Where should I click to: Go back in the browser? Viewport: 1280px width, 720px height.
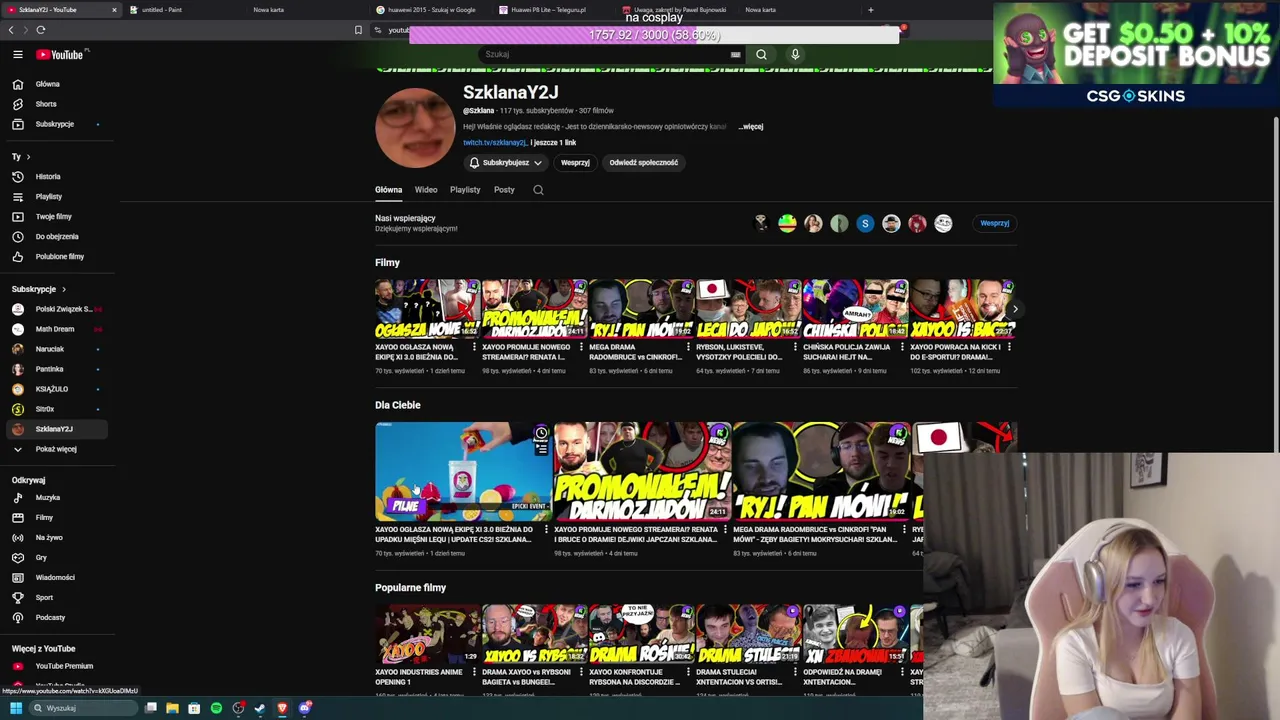point(11,30)
